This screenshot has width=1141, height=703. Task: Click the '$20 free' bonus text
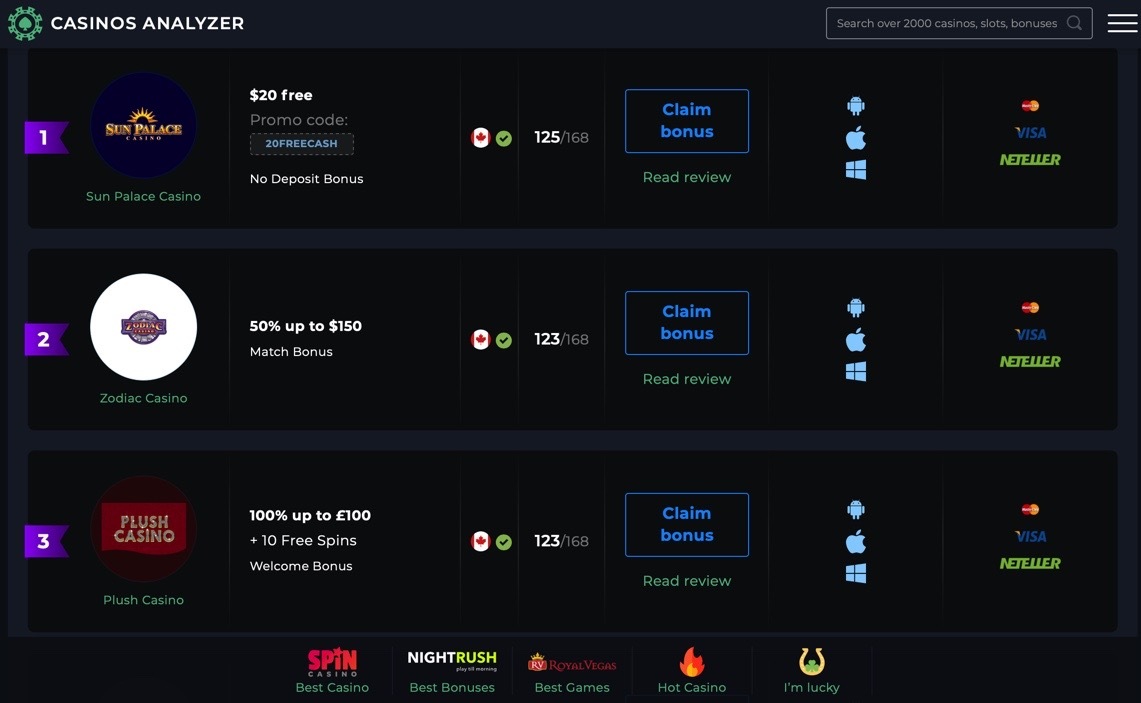281,95
